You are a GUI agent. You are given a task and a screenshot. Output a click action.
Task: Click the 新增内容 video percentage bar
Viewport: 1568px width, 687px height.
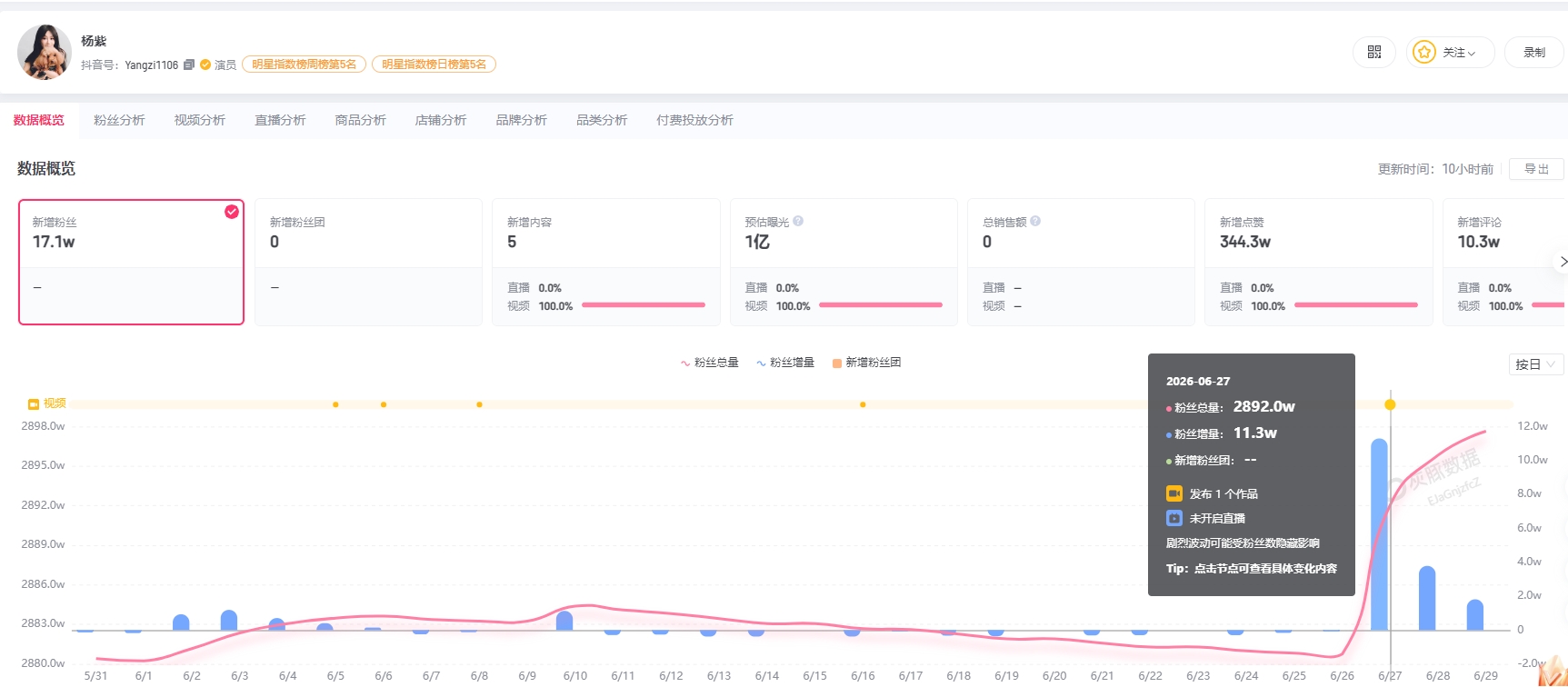point(644,305)
